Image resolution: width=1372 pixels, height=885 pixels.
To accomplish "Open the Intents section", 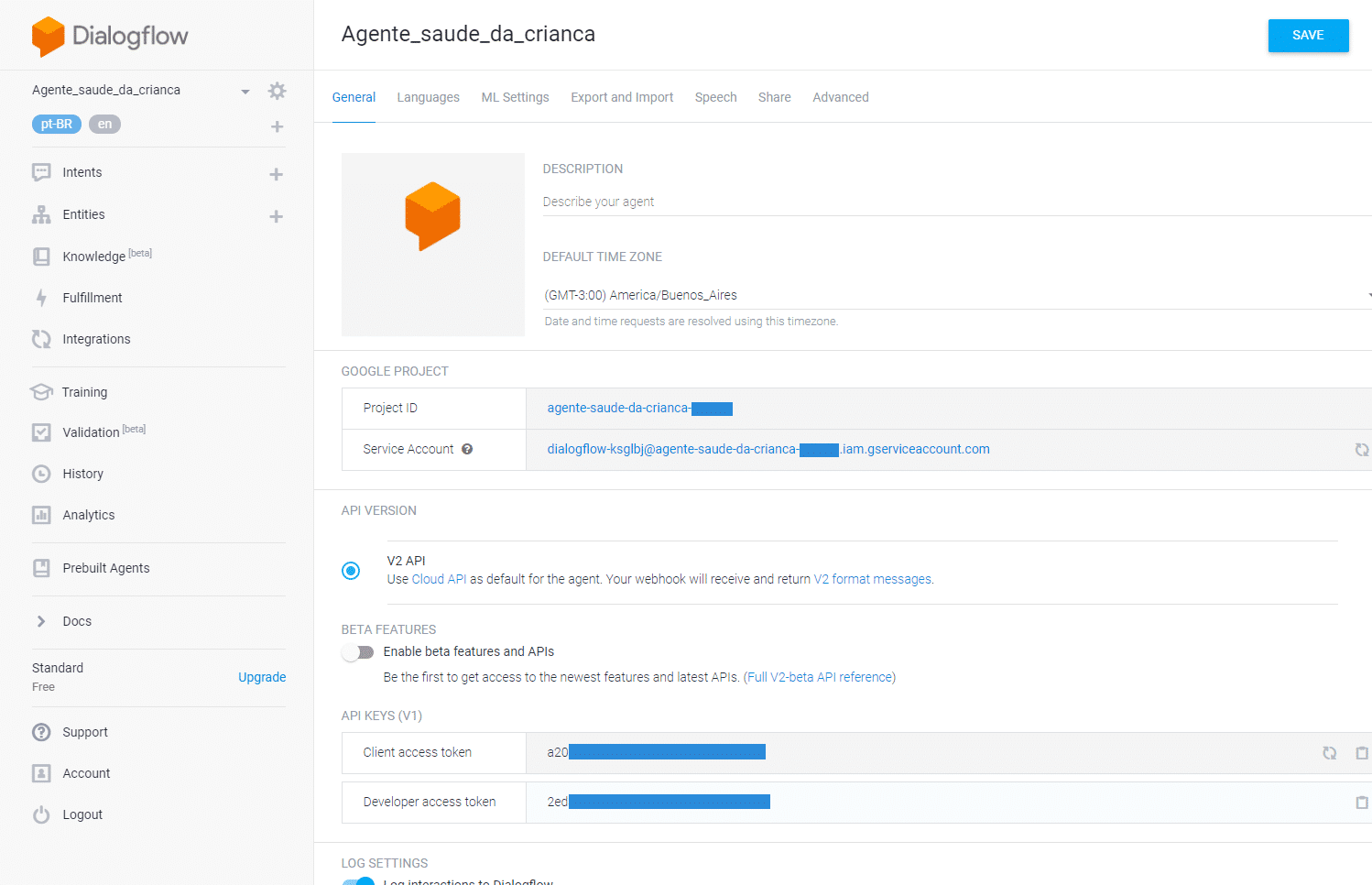I will (x=82, y=172).
